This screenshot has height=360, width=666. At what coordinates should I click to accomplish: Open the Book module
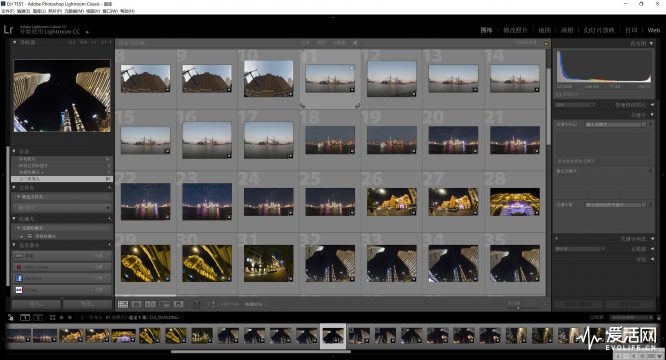click(567, 30)
